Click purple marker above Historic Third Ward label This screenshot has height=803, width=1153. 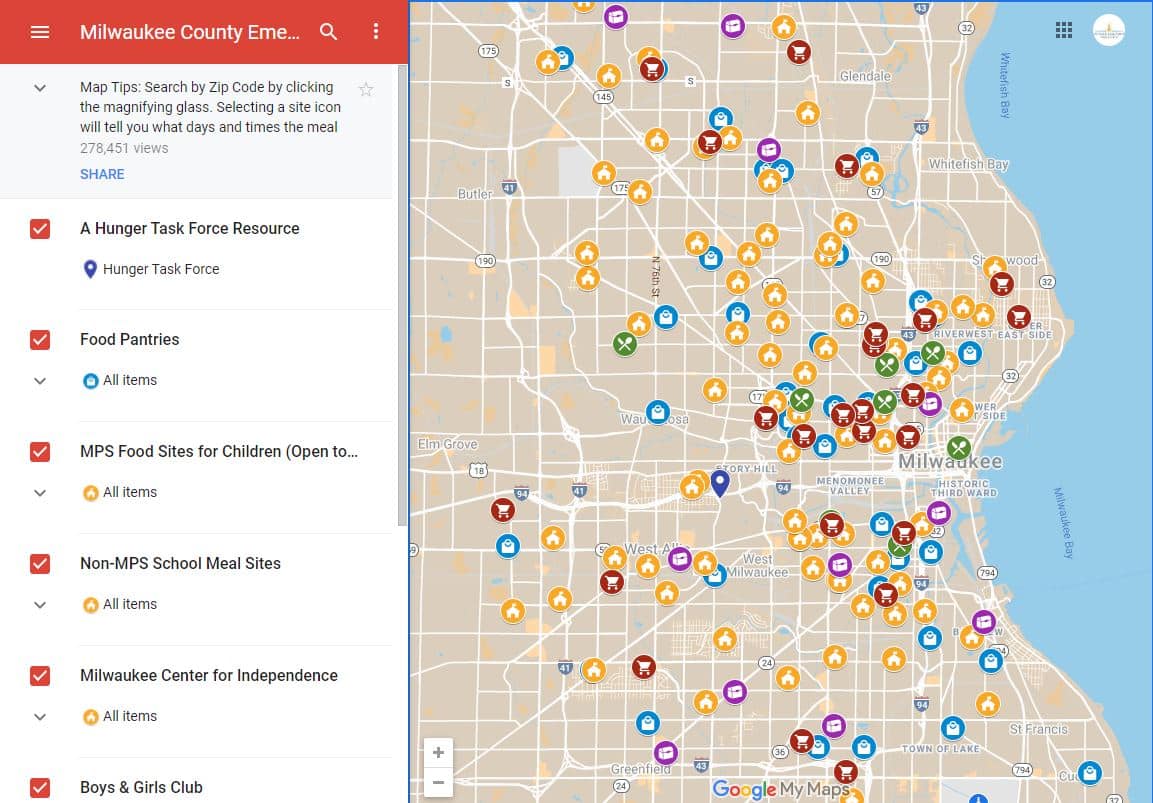[x=938, y=513]
